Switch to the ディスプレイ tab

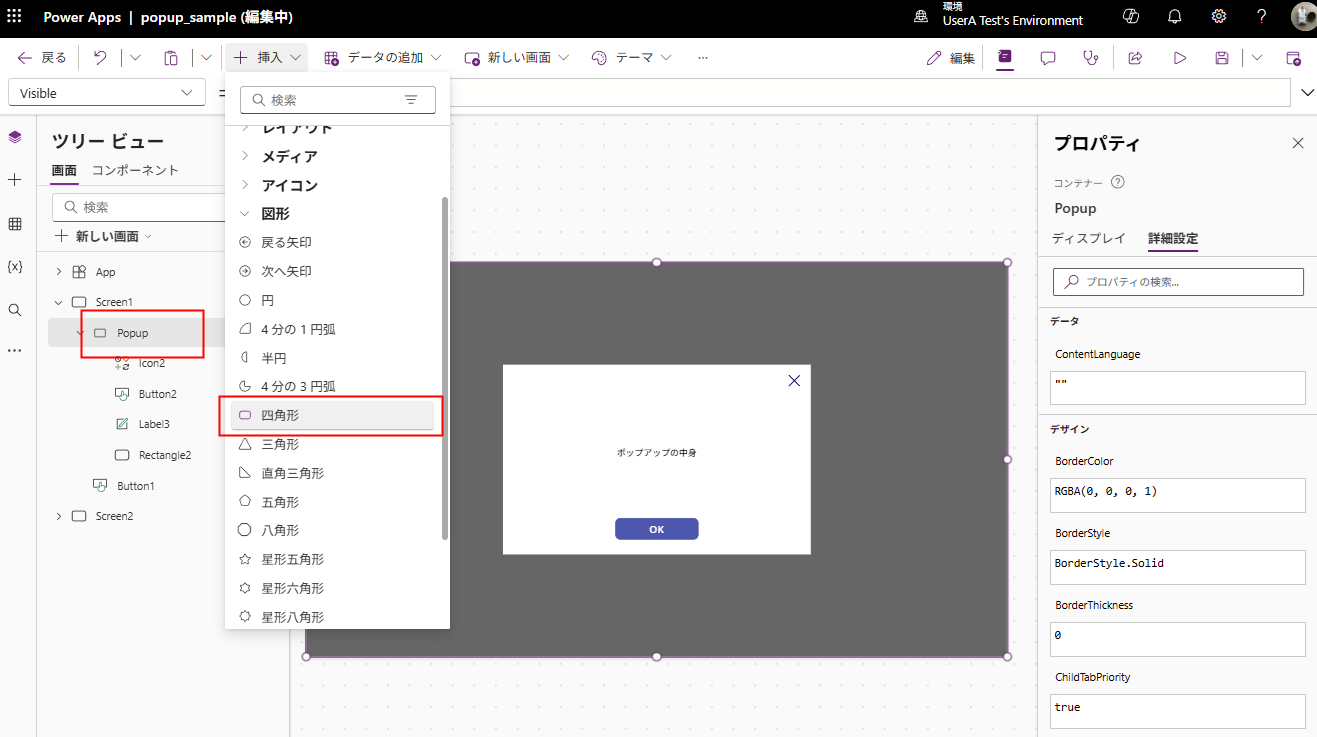pos(1088,239)
